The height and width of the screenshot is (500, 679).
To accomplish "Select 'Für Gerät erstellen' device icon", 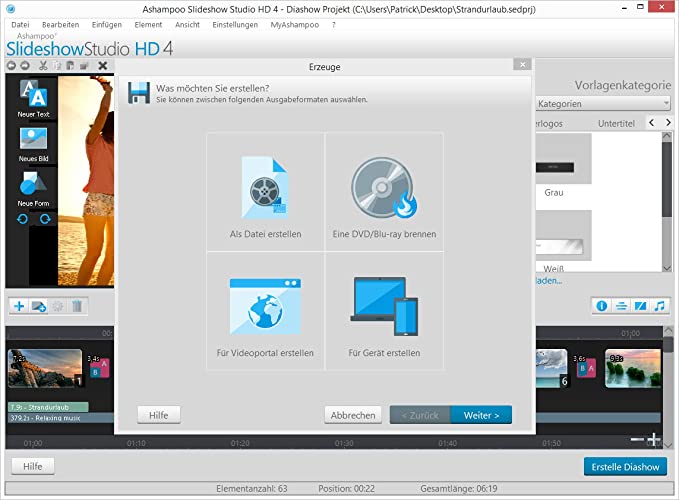I will pos(384,311).
